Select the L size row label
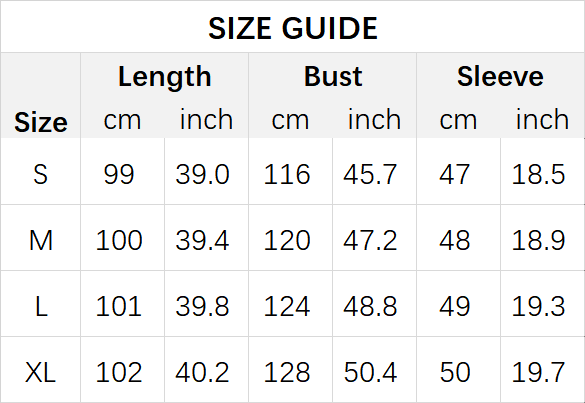The image size is (585, 403). (x=41, y=306)
